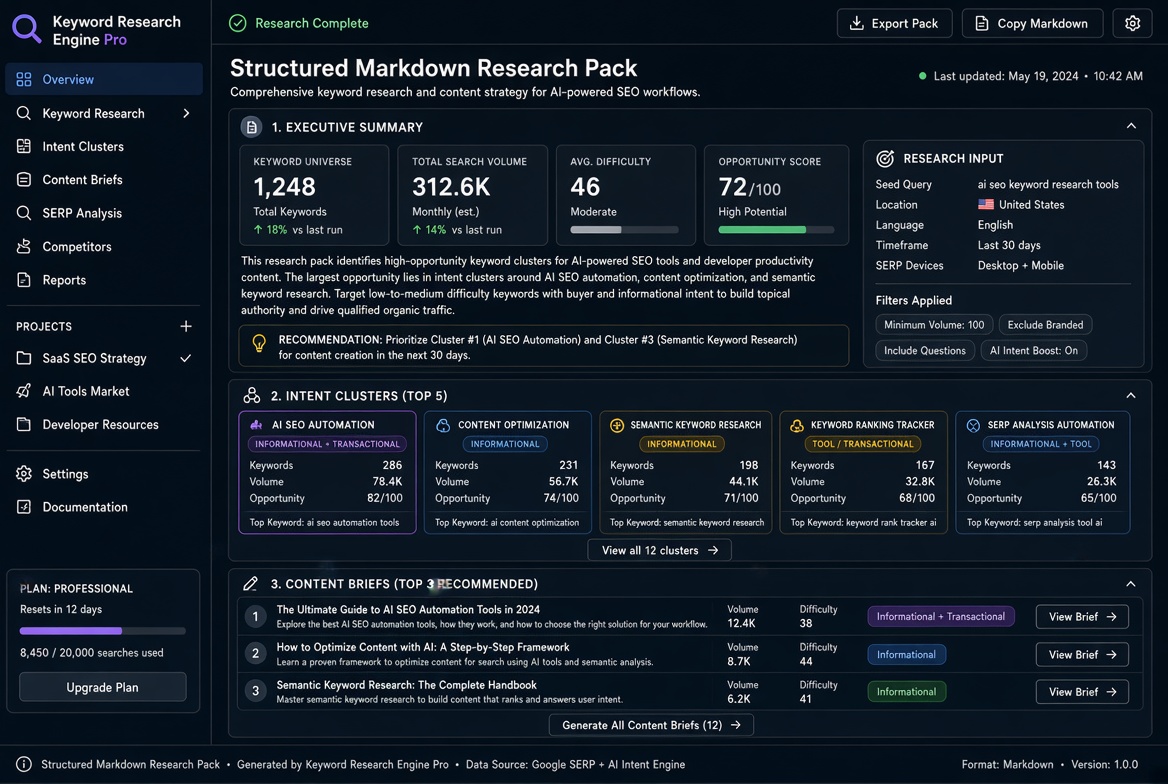
Task: Click the AI Tools Market rocket icon
Action: pos(24,391)
